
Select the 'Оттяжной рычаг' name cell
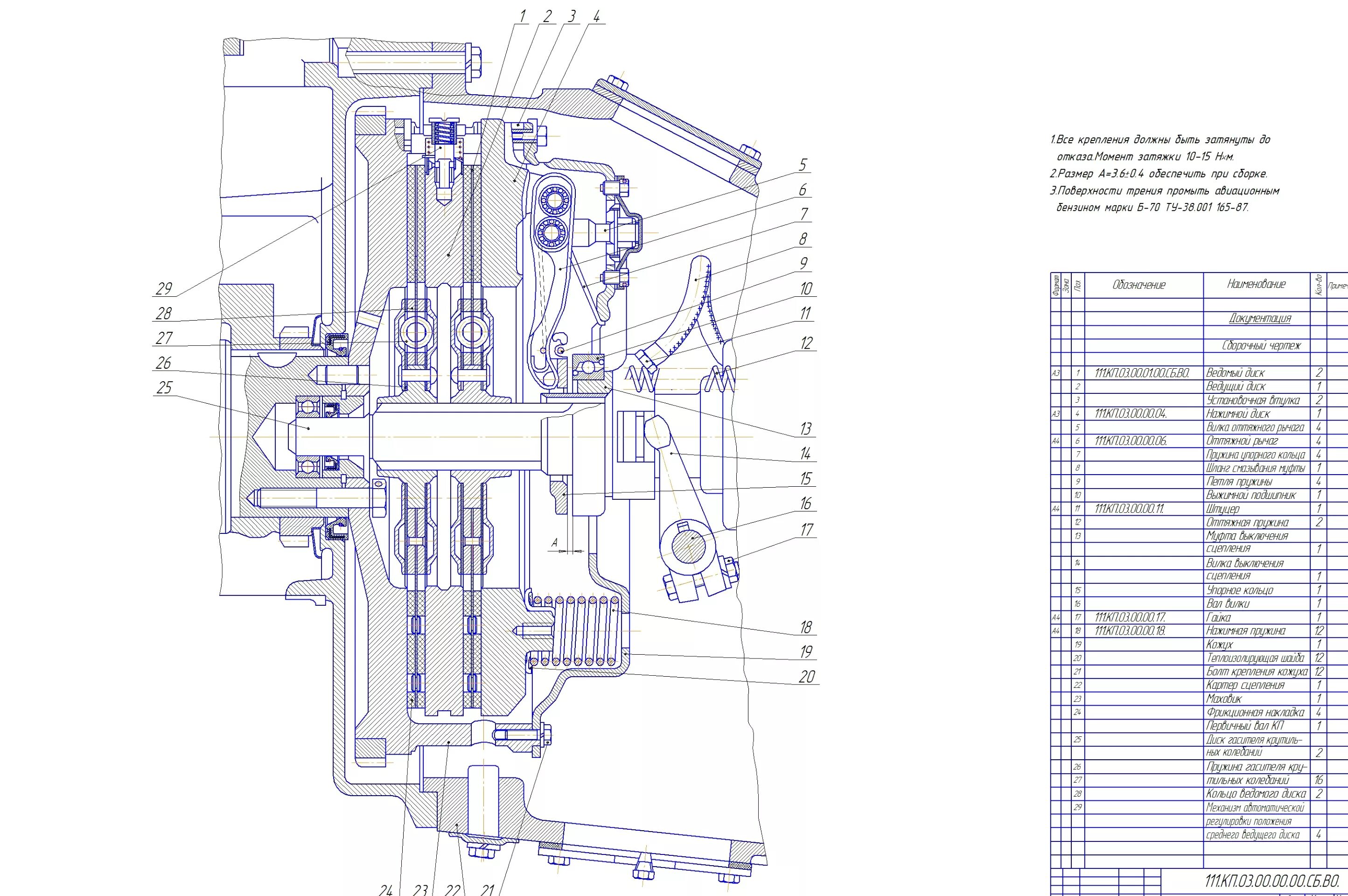tap(1243, 441)
